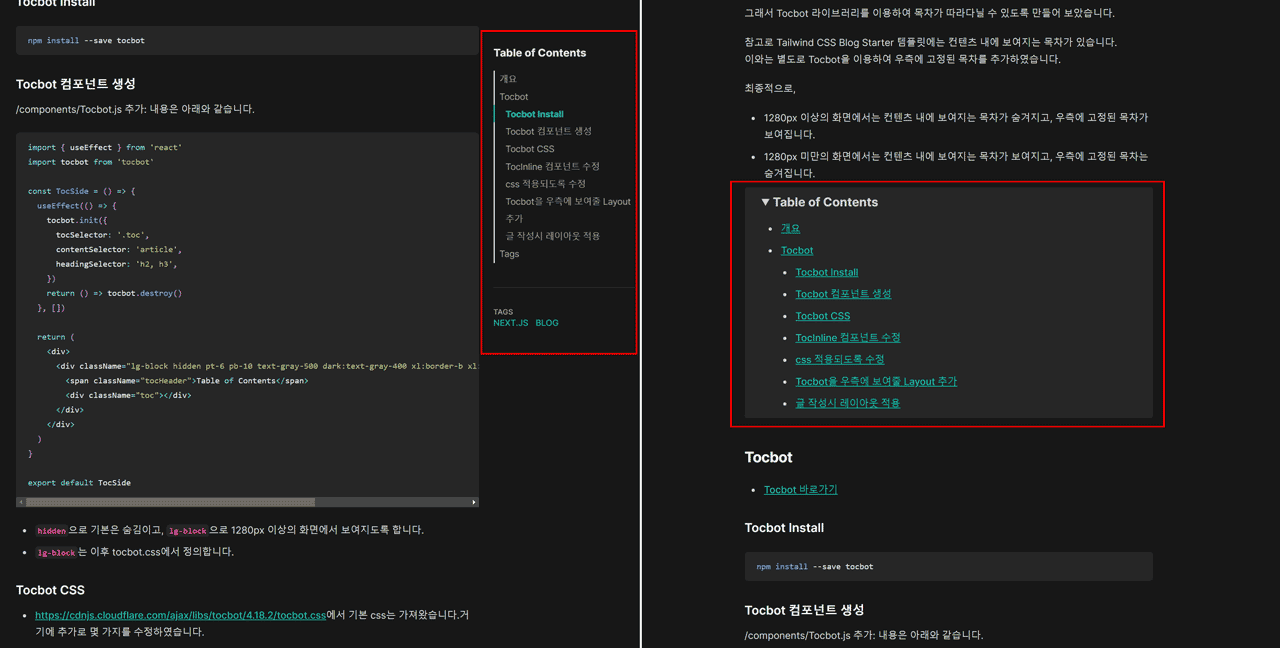1280x648 pixels.
Task: Click the export default TocSide code line
Action: (79, 483)
